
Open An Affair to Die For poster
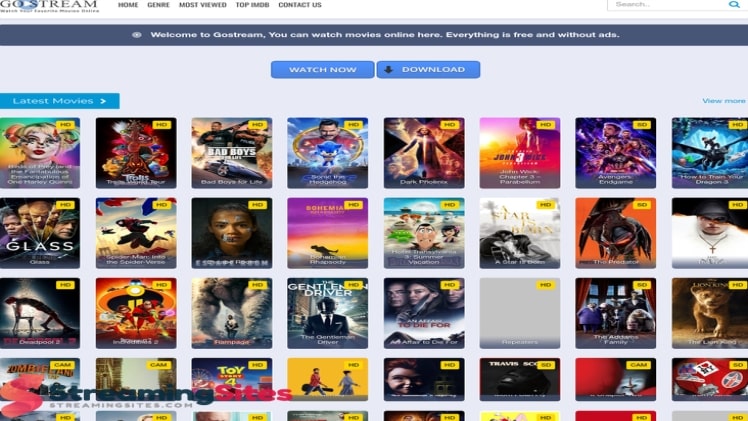click(424, 313)
